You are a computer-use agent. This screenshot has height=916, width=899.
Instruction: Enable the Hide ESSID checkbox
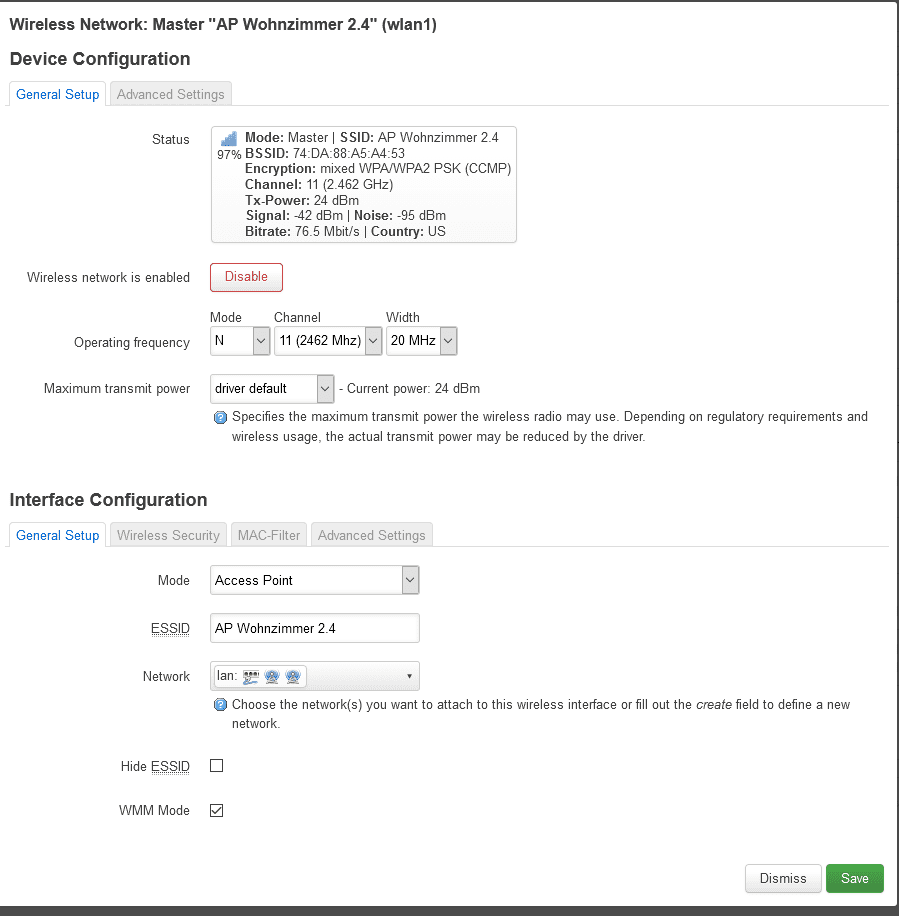(216, 766)
